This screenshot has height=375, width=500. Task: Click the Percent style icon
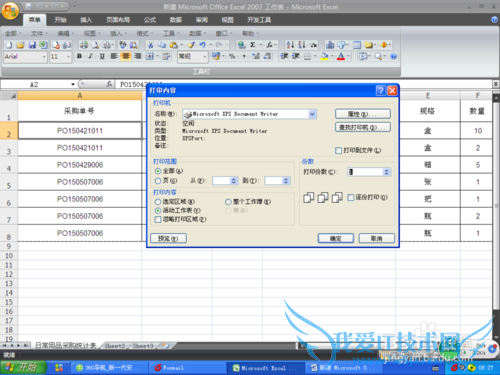click(232, 56)
